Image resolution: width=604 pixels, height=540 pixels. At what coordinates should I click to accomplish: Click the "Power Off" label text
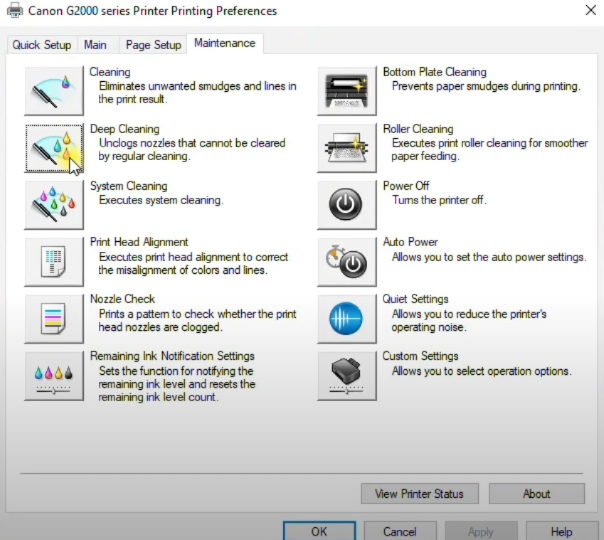click(406, 186)
